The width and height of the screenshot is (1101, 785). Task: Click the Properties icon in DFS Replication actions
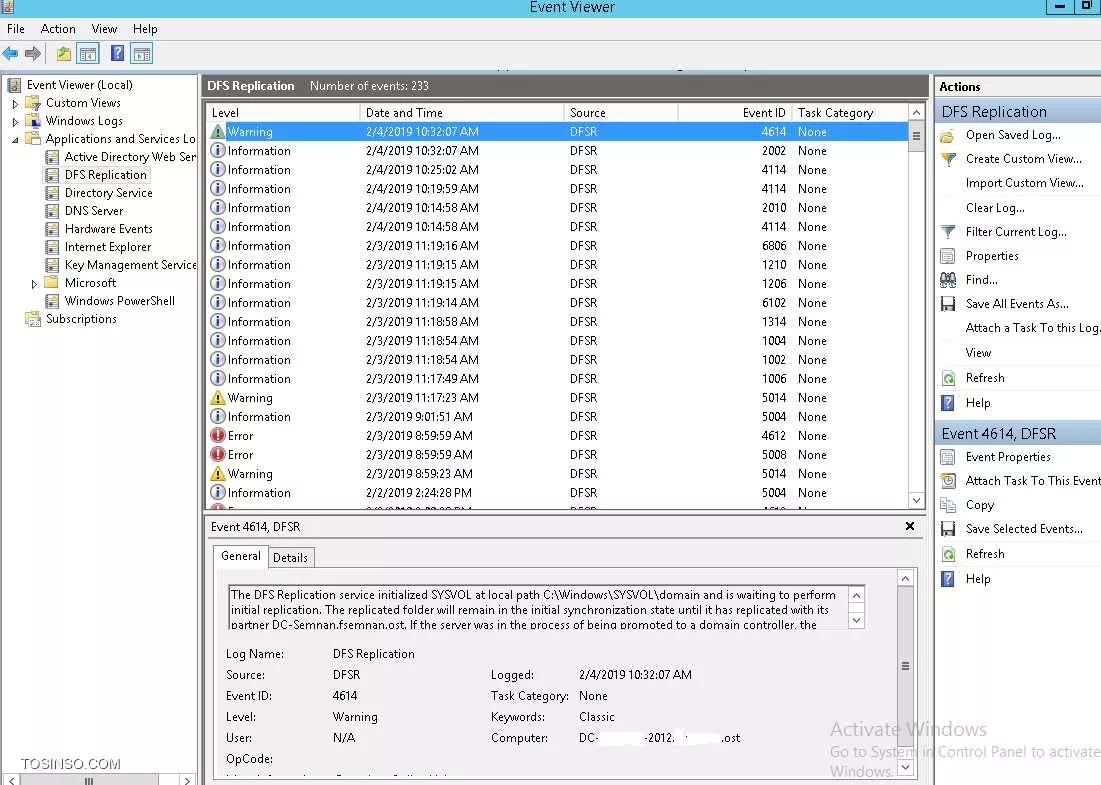948,256
